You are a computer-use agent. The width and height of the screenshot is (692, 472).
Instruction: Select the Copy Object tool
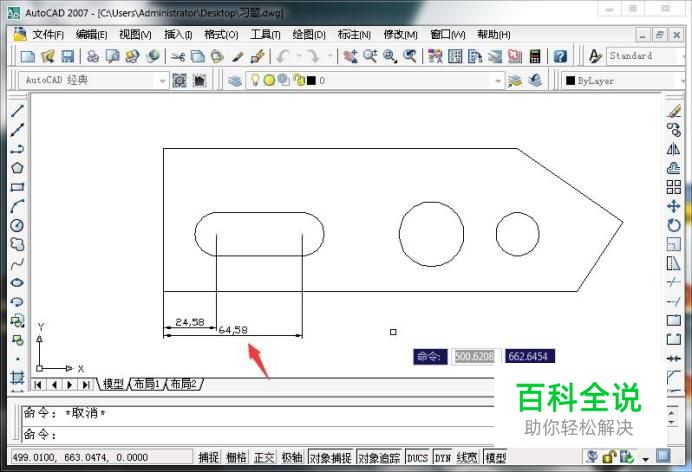673,130
